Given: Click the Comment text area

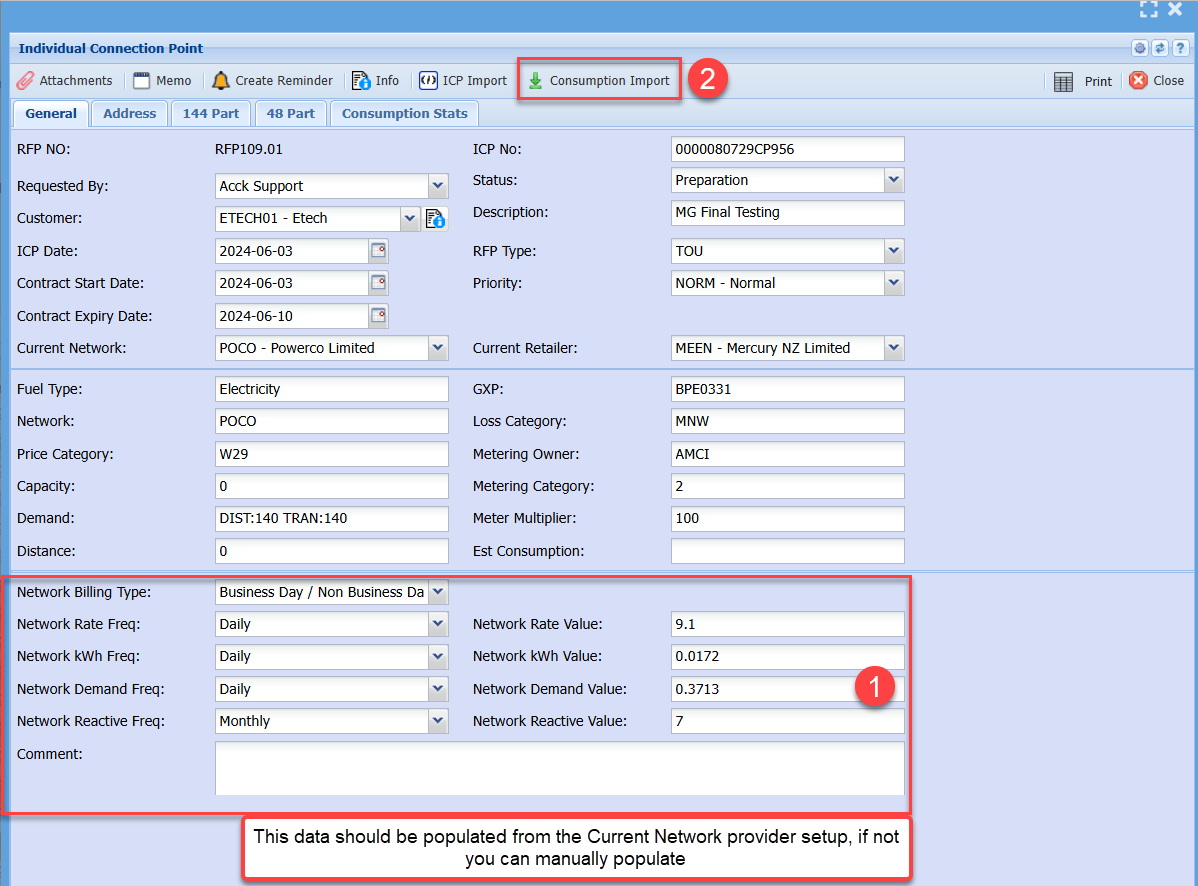Looking at the screenshot, I should tap(559, 768).
